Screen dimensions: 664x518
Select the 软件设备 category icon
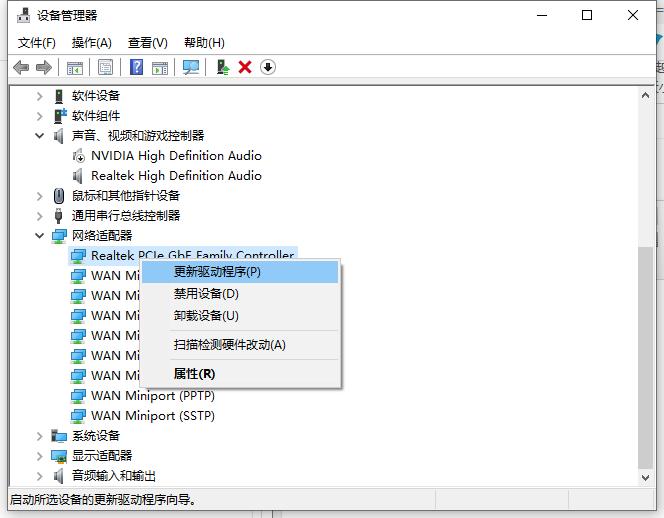59,96
